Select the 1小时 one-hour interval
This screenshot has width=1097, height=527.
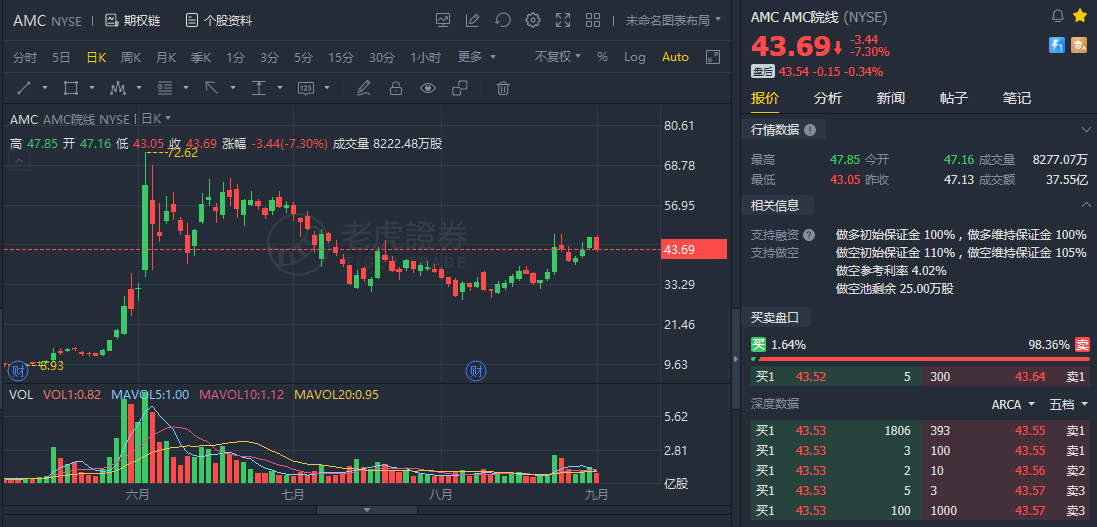point(425,57)
